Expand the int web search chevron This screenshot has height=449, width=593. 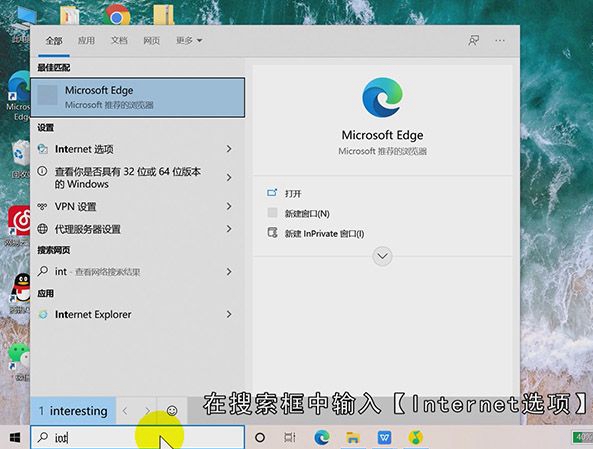(x=229, y=272)
